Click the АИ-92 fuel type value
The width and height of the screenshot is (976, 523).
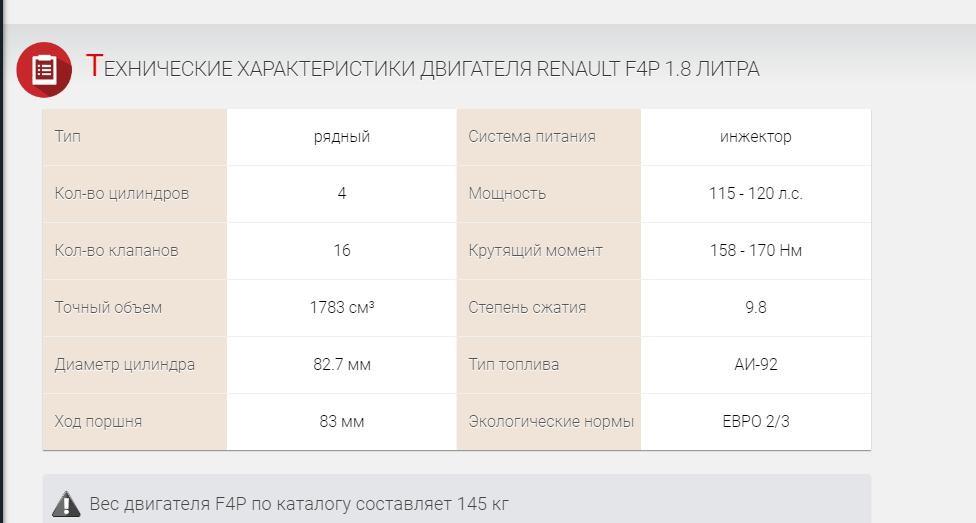tap(755, 365)
